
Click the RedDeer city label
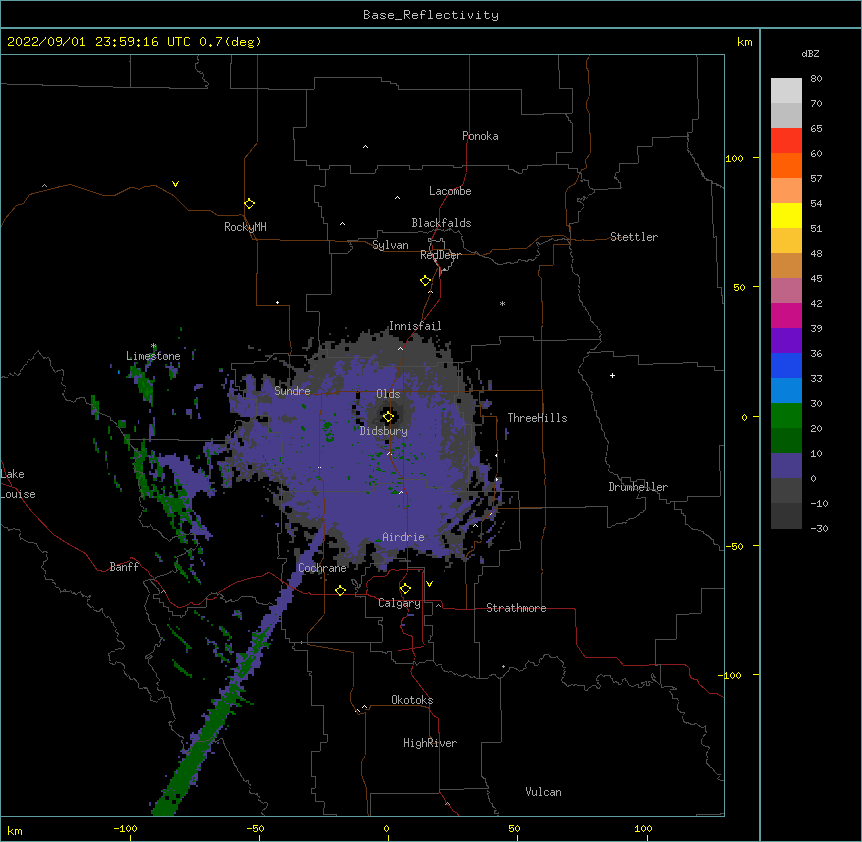coord(440,255)
